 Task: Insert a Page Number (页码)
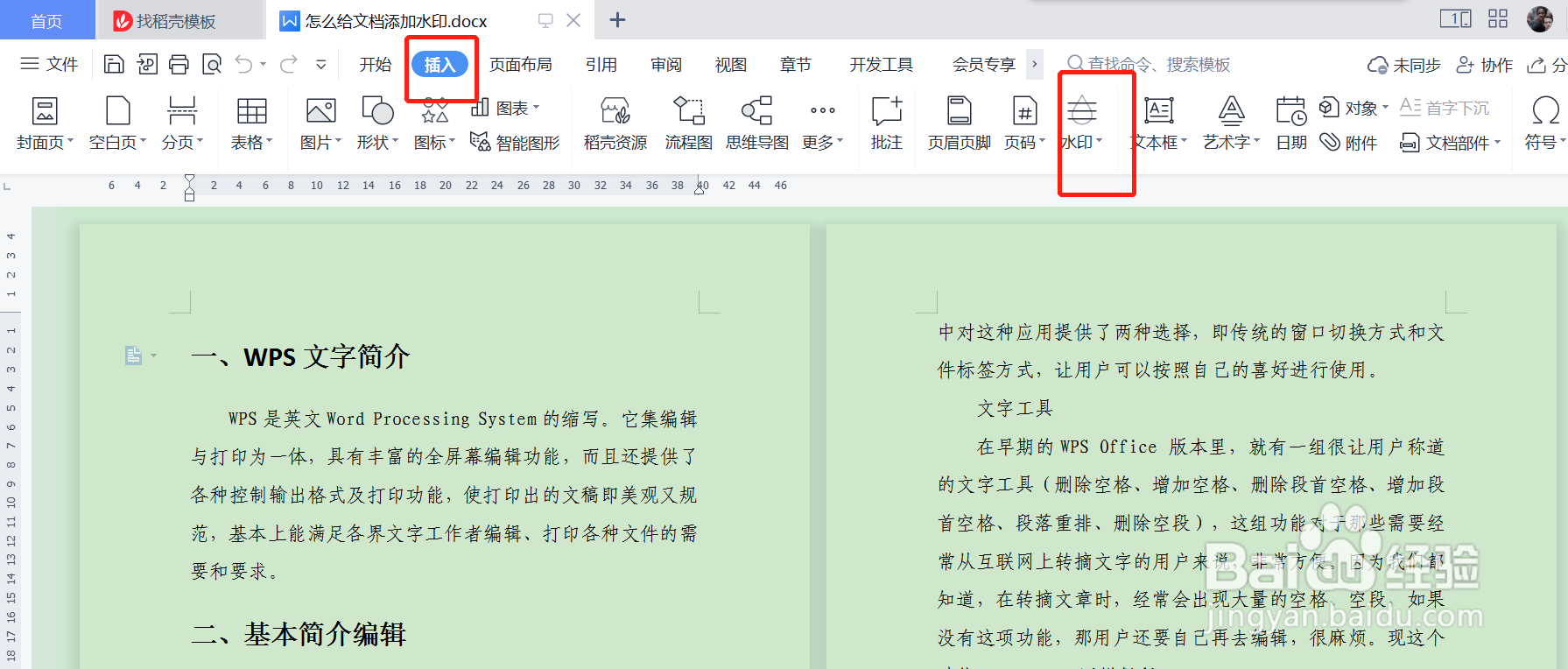1024,123
